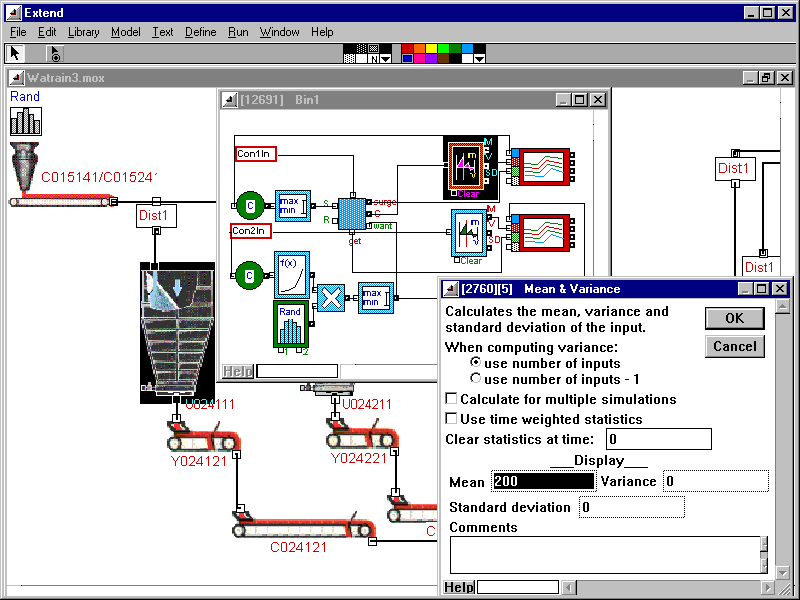Click Help in the Bin1 window
Image resolution: width=800 pixels, height=600 pixels.
[238, 371]
